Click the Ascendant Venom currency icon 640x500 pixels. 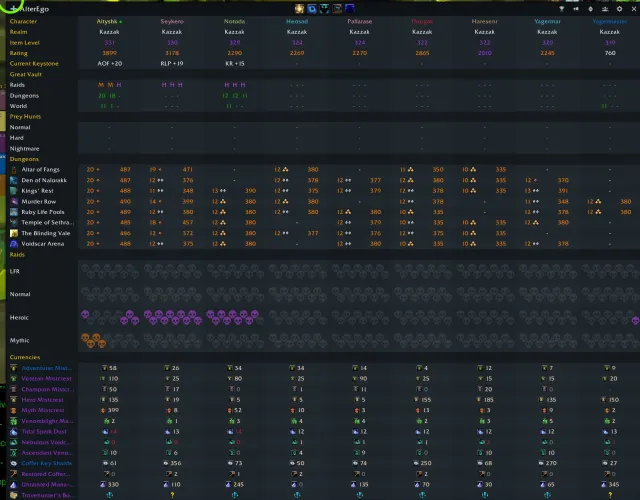click(x=14, y=453)
